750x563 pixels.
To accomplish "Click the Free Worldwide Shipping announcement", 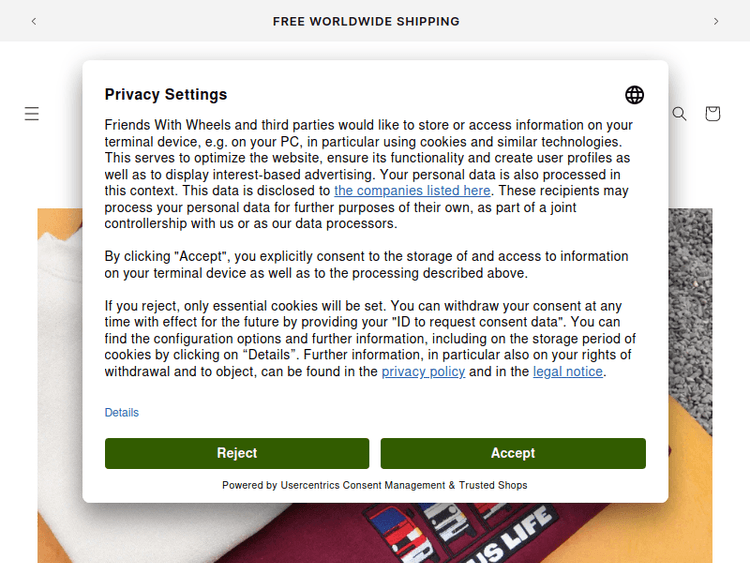I will click(366, 21).
